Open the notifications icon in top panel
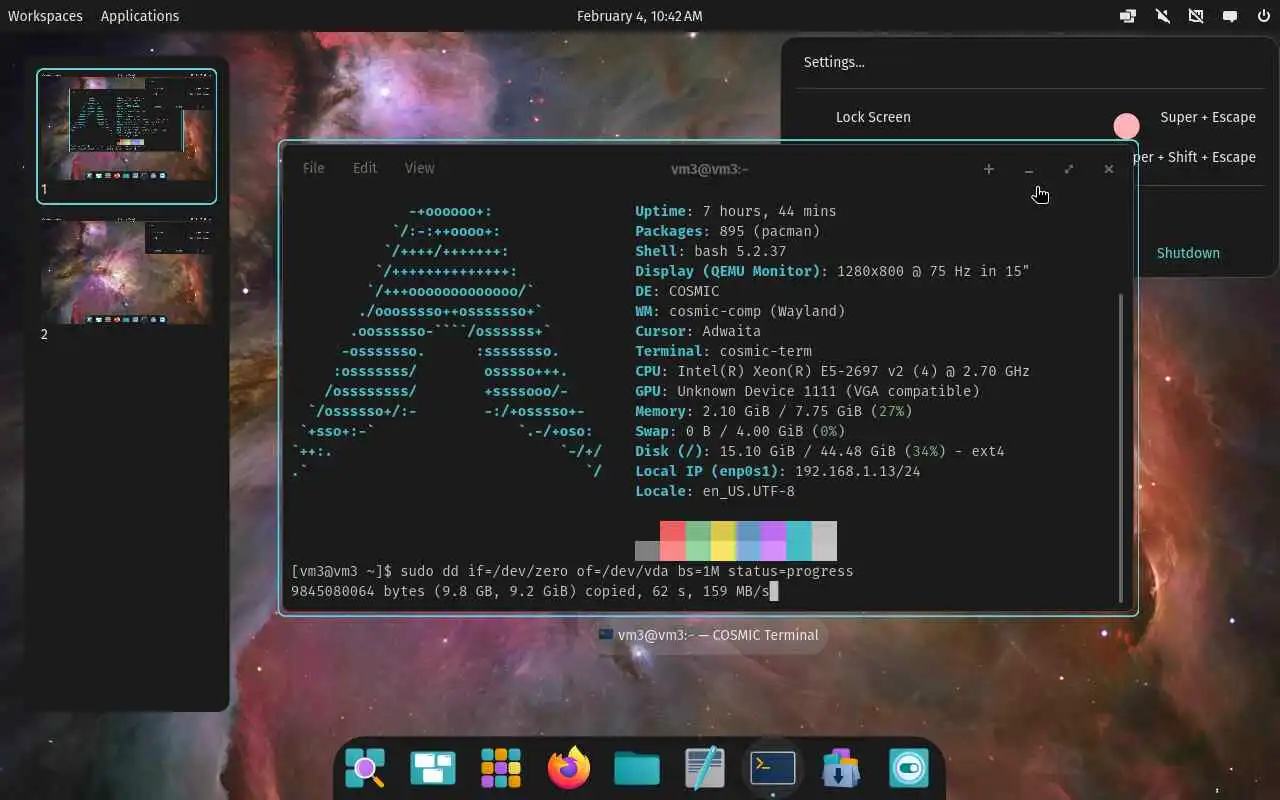Screen dimensions: 1280x800 tap(1229, 16)
